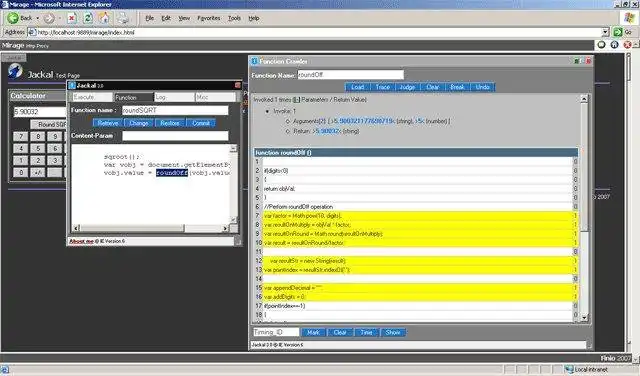Open the Misc tab in Jackal
This screenshot has width=640, height=376.
[x=216, y=97]
